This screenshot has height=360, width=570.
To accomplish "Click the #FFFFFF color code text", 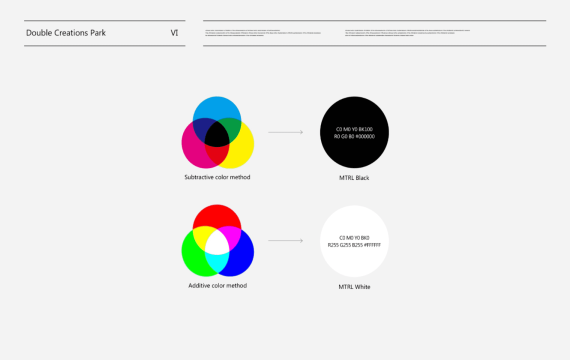I will pos(372,245).
